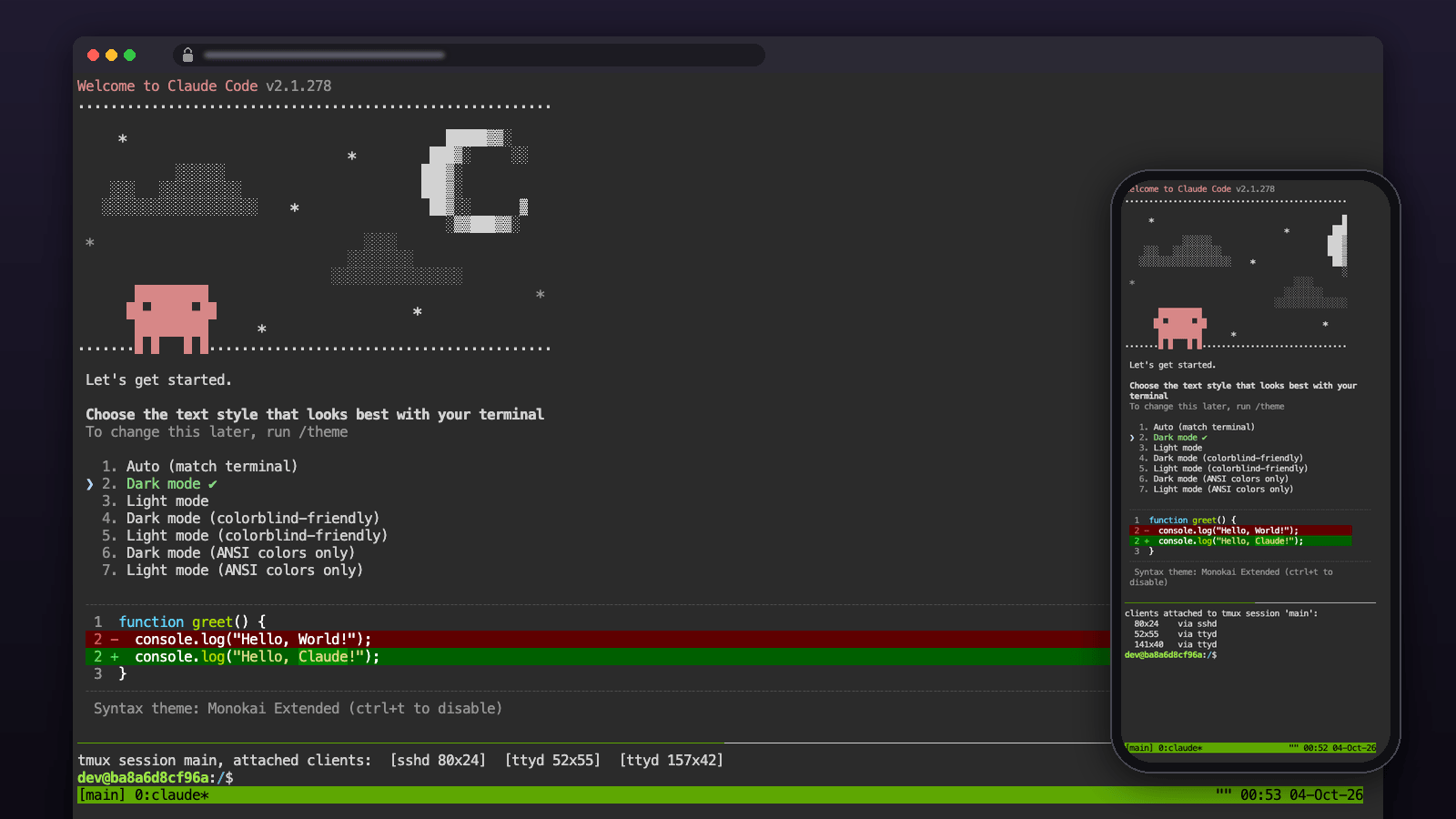Click the pink pixel creature mascot
This screenshot has height=819, width=1456.
[171, 318]
